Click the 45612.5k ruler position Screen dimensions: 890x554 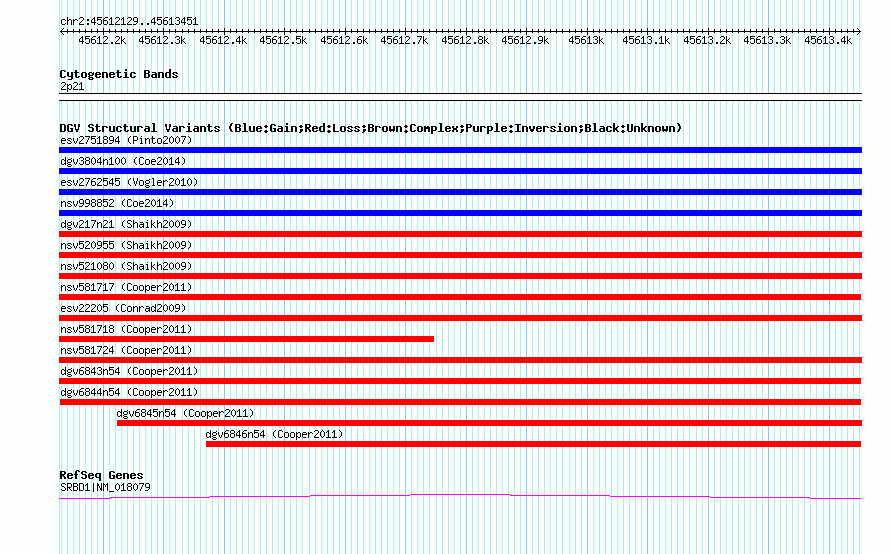click(283, 40)
